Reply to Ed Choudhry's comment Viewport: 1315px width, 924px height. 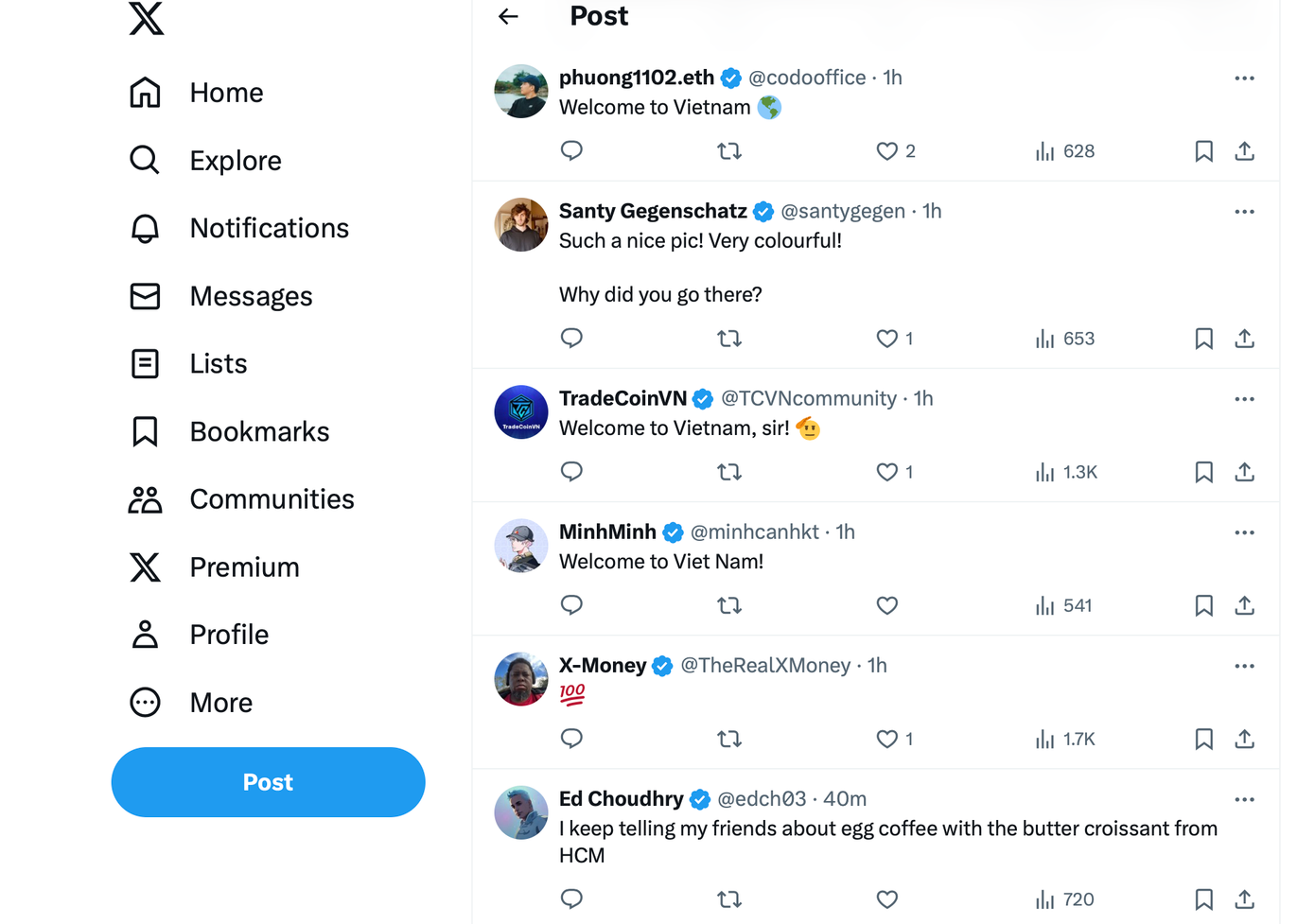click(571, 899)
